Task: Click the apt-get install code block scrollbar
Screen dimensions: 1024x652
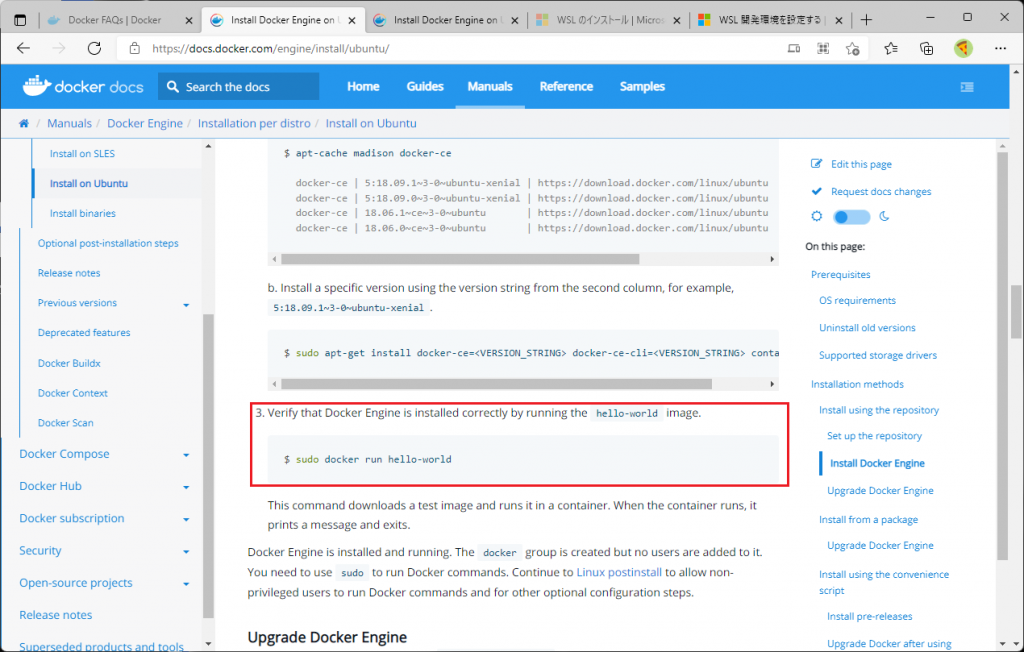Action: pos(496,384)
